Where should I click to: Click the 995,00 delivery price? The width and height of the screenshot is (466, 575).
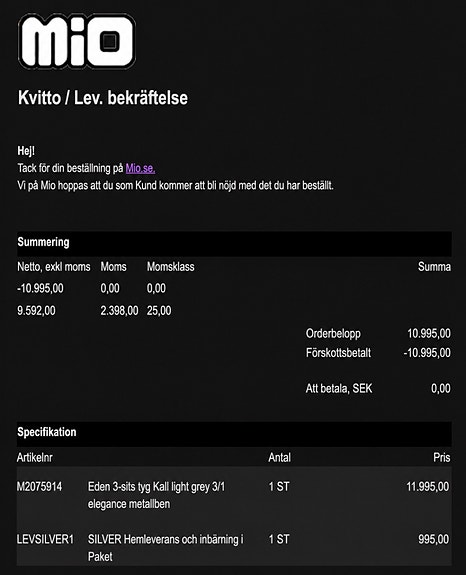(x=434, y=539)
